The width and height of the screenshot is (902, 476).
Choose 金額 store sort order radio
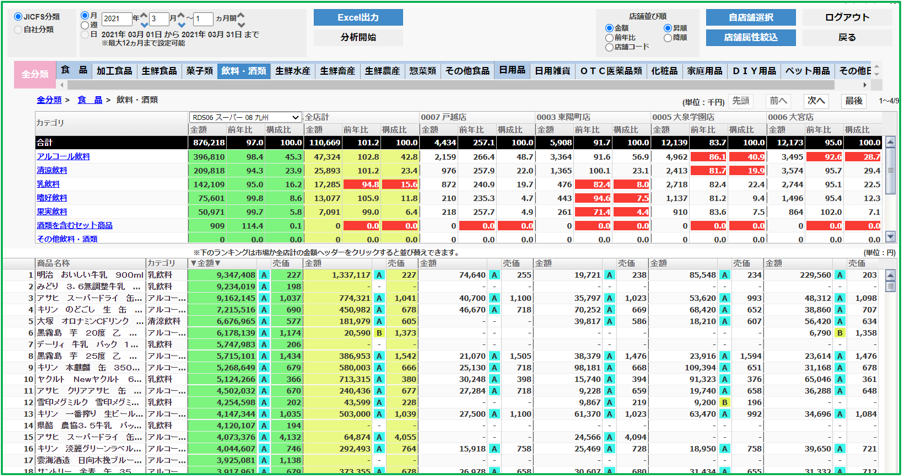point(609,28)
